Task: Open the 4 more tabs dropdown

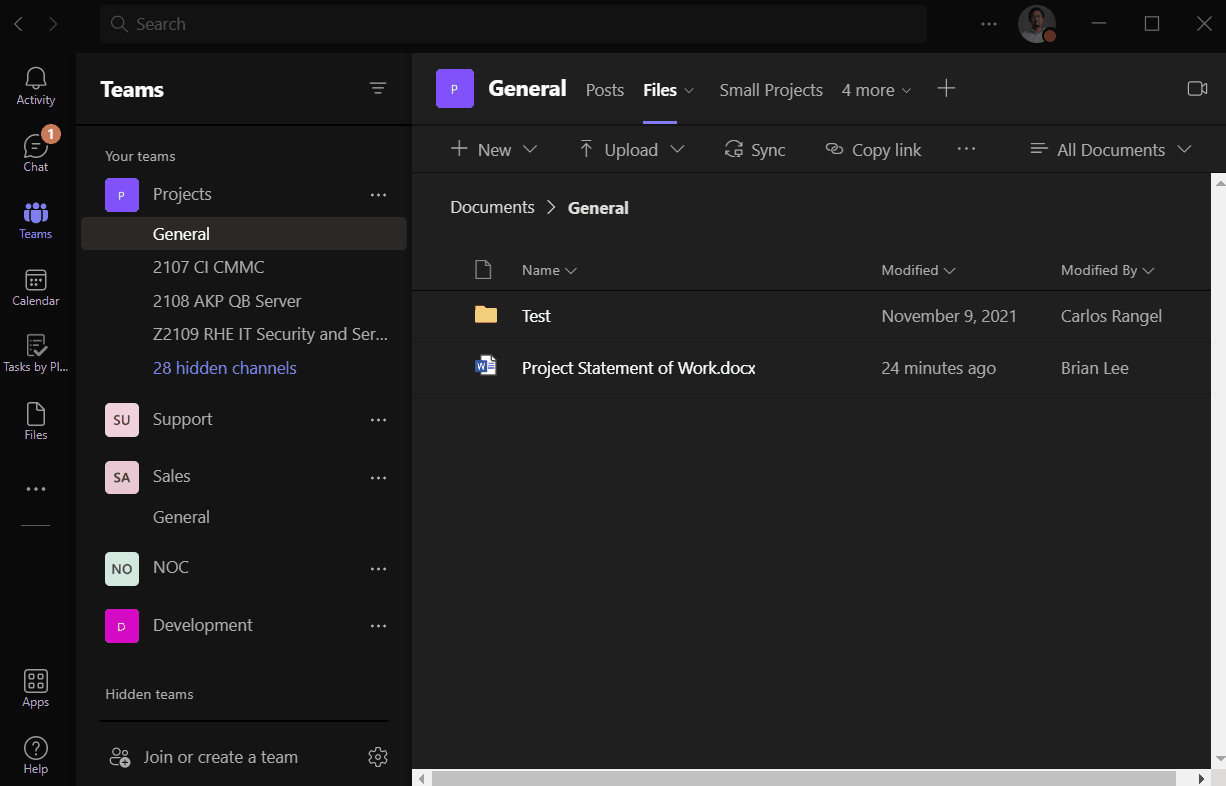Action: 877,90
